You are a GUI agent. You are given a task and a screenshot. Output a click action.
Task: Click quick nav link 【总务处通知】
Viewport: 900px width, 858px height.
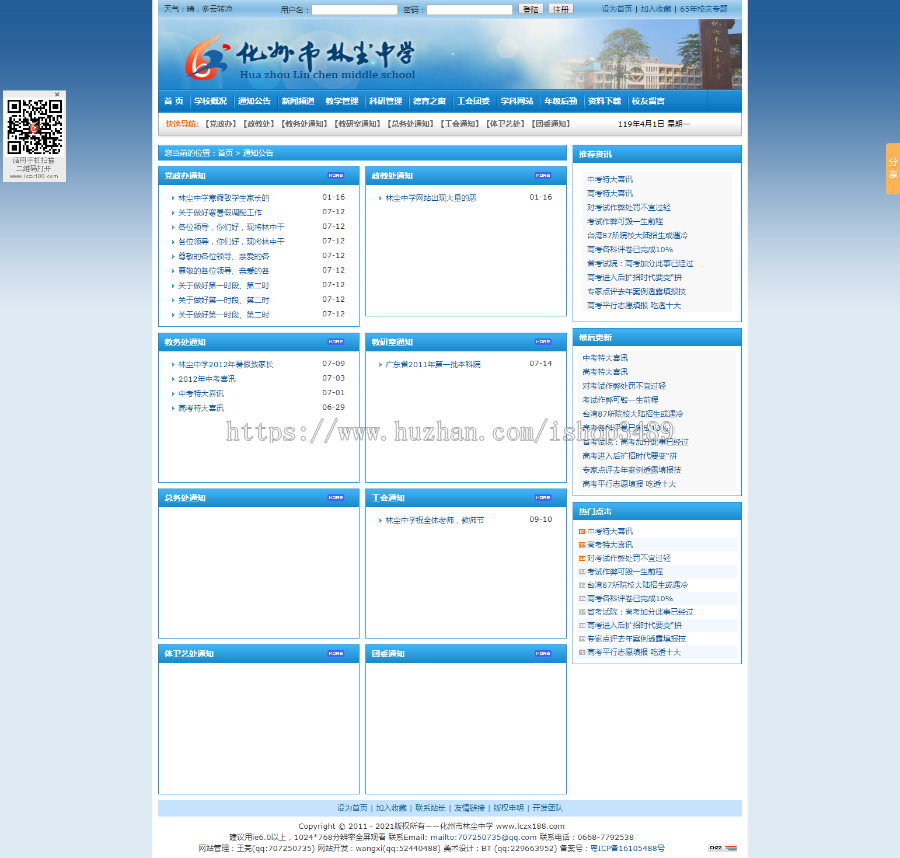410,124
